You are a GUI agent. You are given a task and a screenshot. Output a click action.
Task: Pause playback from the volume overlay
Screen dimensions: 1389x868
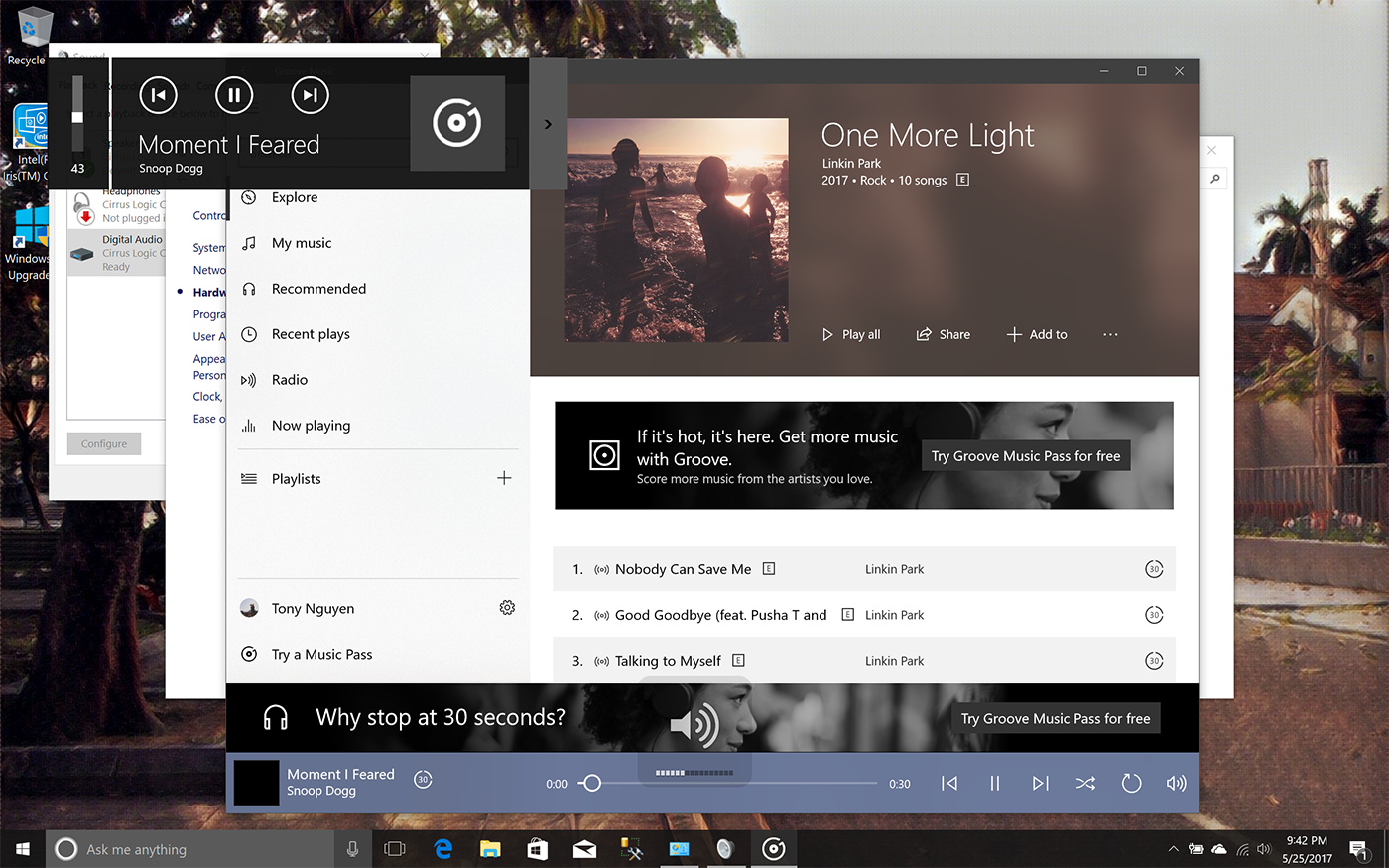point(234,95)
